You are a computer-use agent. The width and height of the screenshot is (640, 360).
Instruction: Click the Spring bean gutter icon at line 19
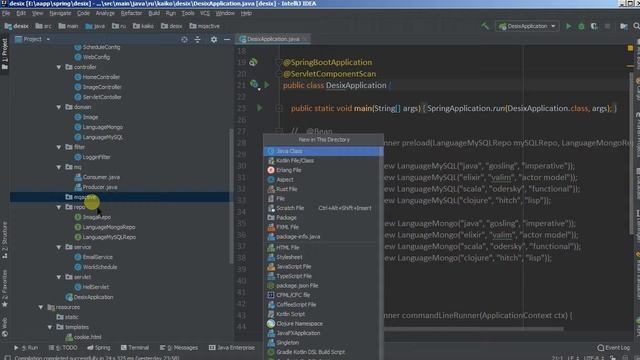(253, 62)
